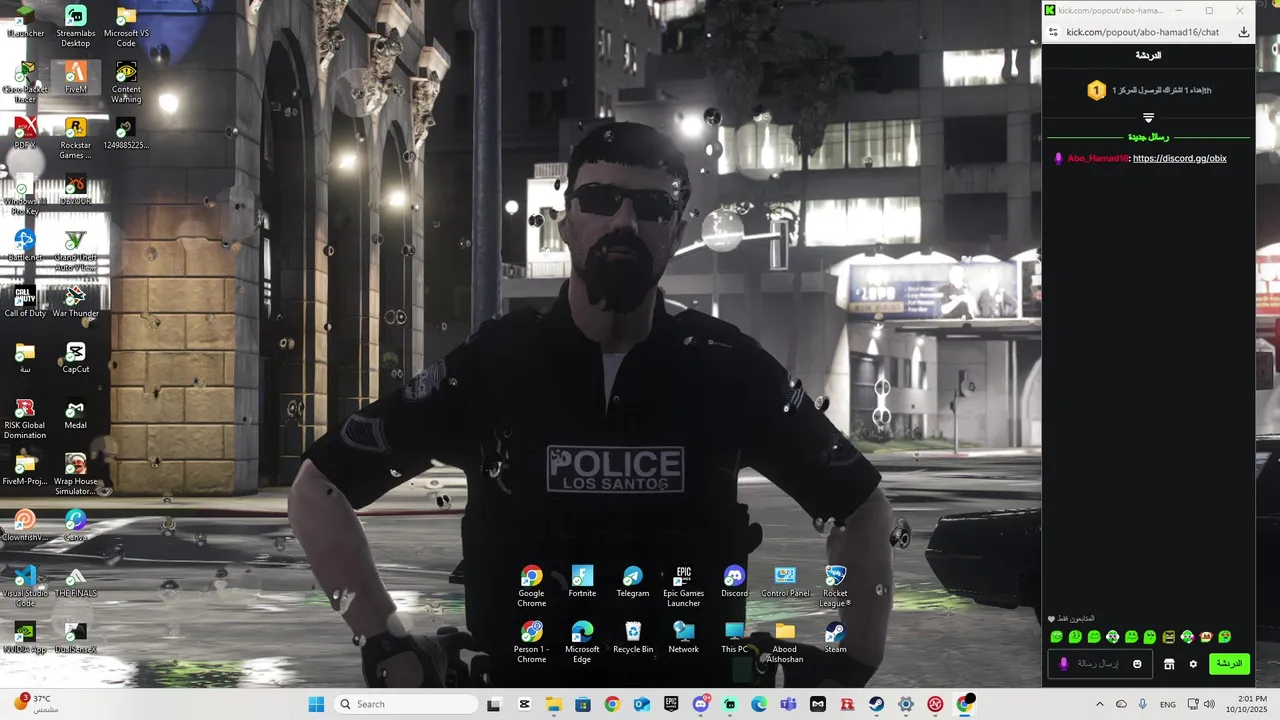Screen dimensions: 1280x720
Task: Show hidden system tray icons
Action: point(1100,704)
